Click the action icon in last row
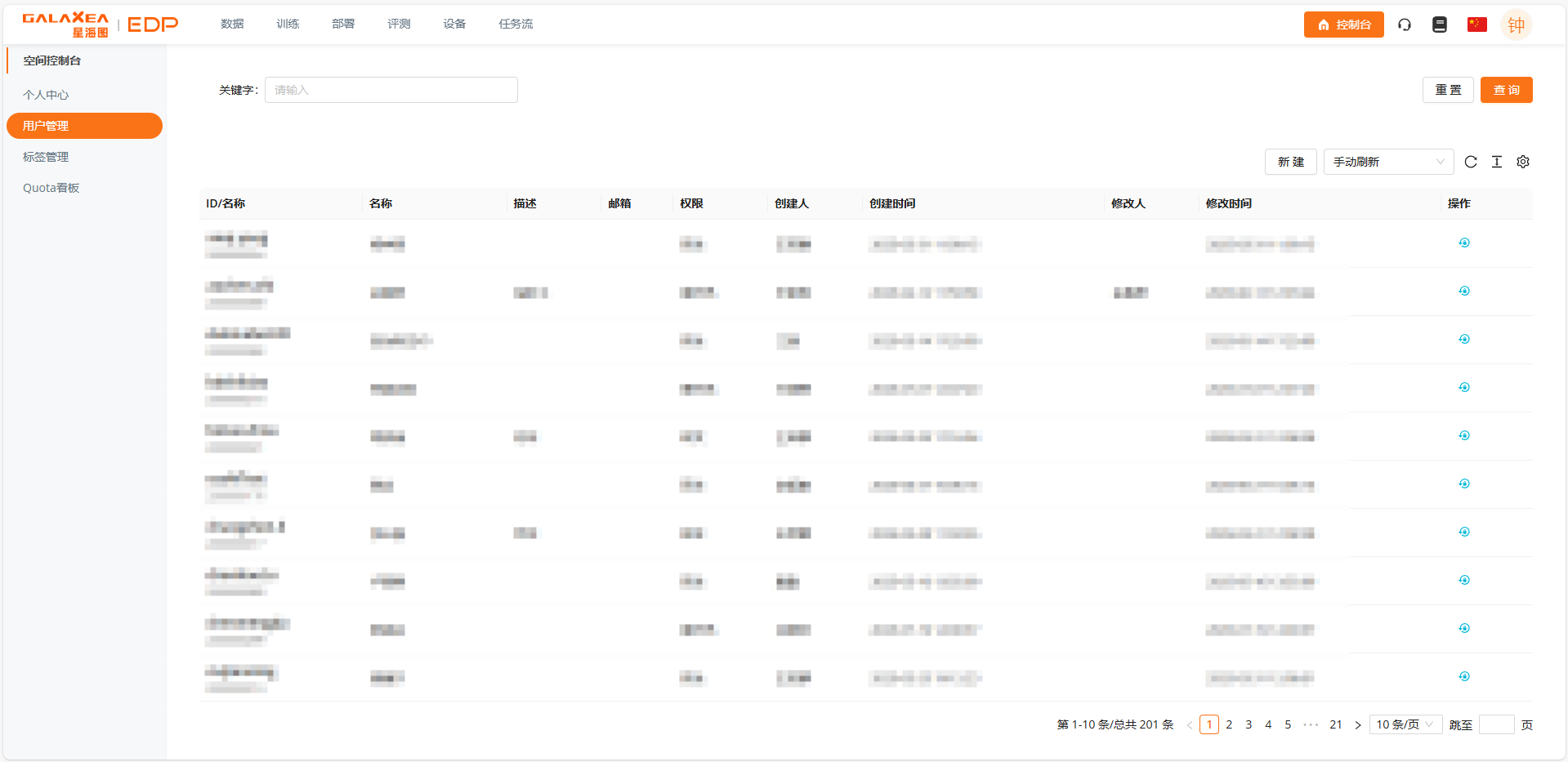 pyautogui.click(x=1464, y=676)
